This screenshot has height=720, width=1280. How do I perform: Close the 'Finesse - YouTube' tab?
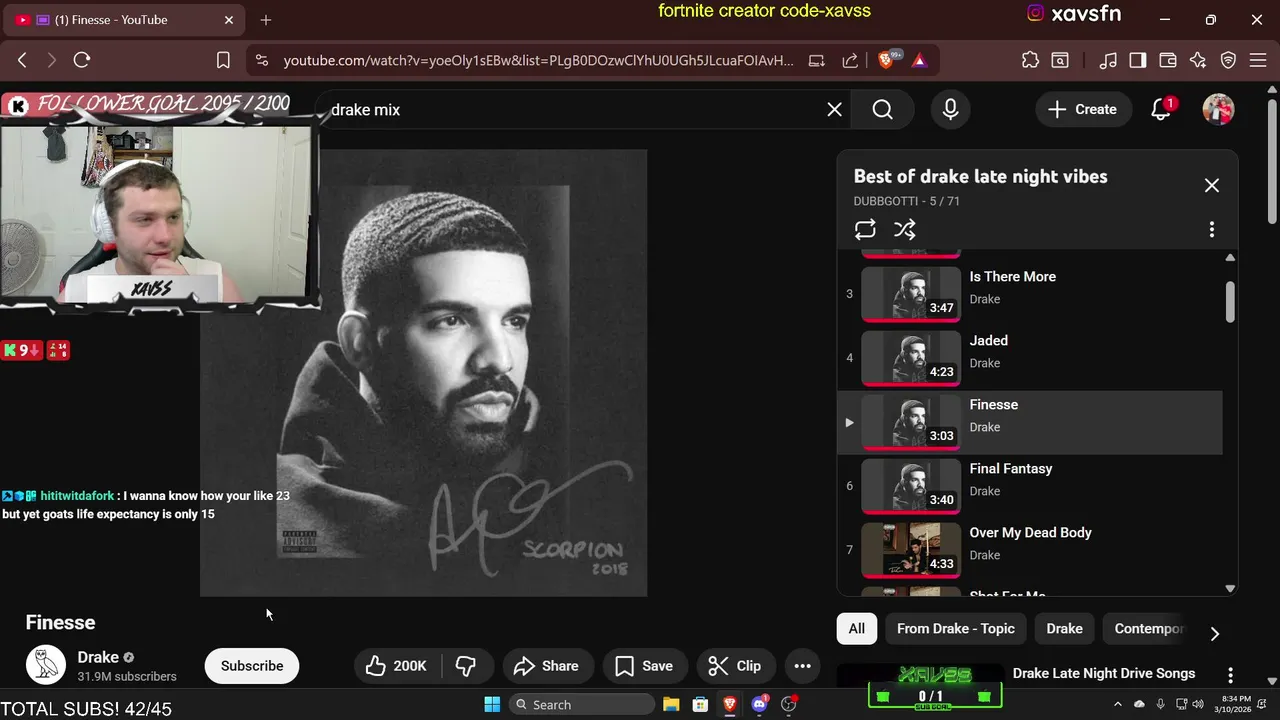pos(229,20)
